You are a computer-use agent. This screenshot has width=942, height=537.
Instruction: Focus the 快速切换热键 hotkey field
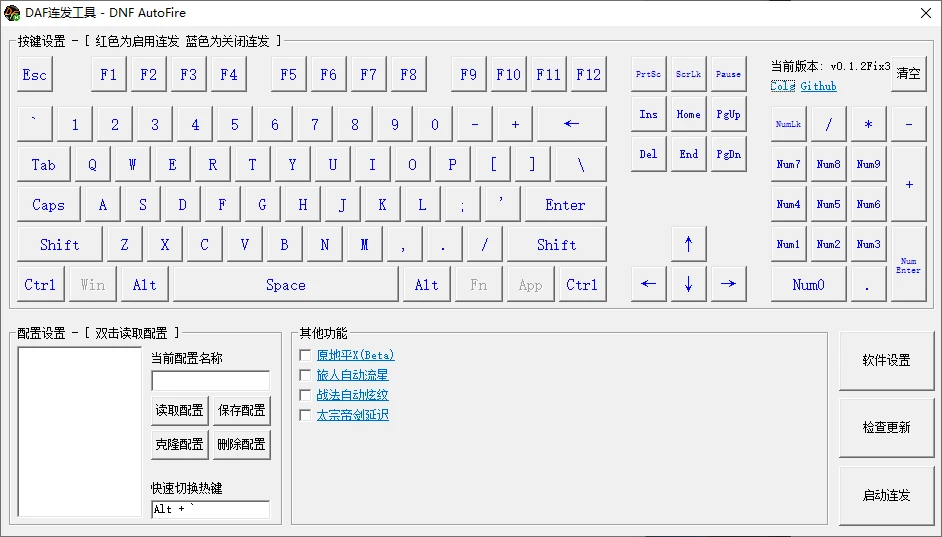210,509
